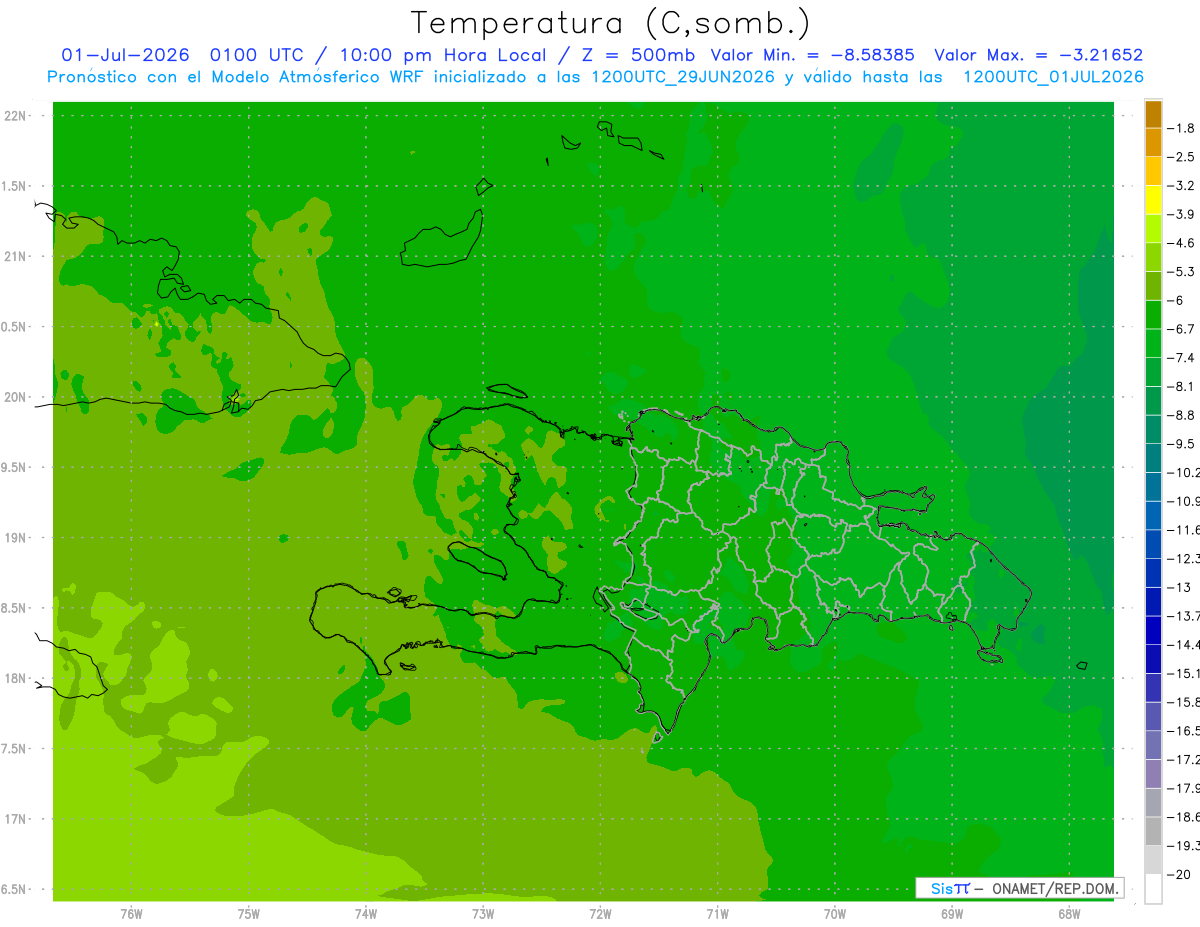Click the '-20' color scale label
Viewport: 1200px width, 927px height.
tap(1179, 875)
